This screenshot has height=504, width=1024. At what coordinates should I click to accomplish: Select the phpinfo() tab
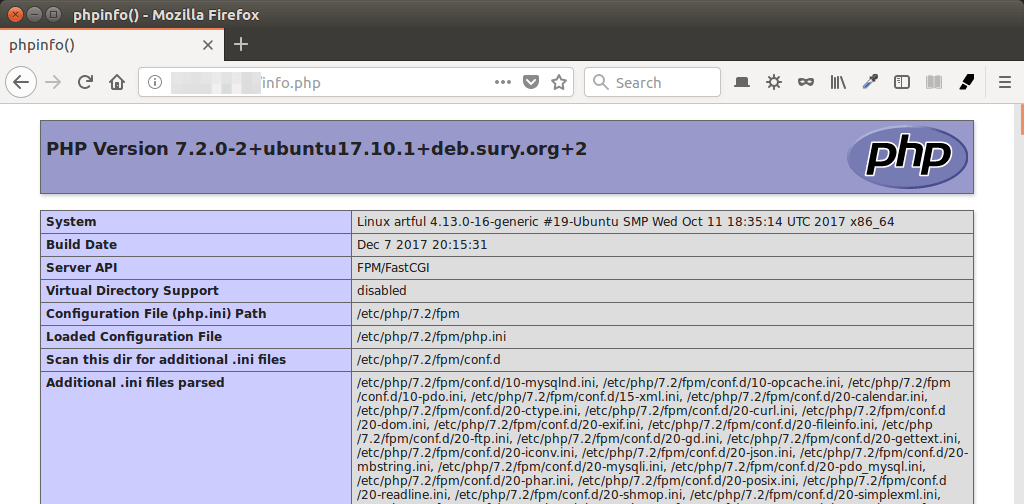[x=100, y=45]
